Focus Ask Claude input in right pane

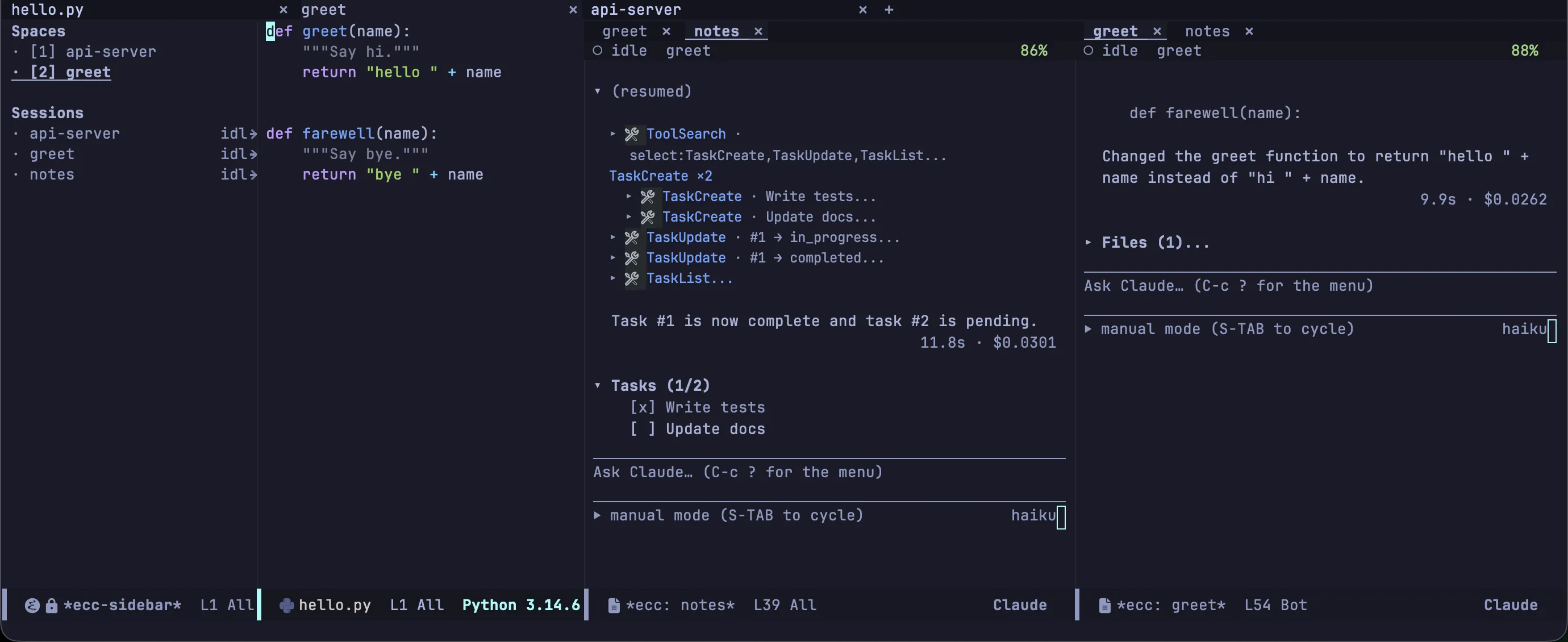click(x=1320, y=286)
